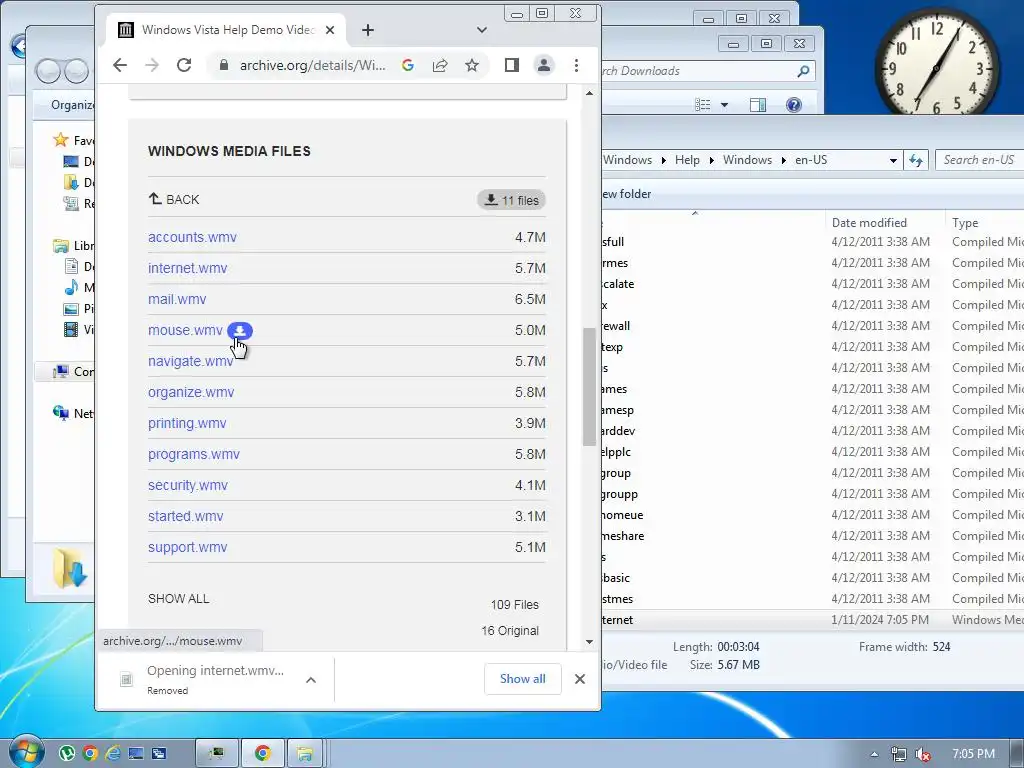Open Help icon in Downloads window
Viewport: 1024px width, 768px height.
tap(793, 104)
